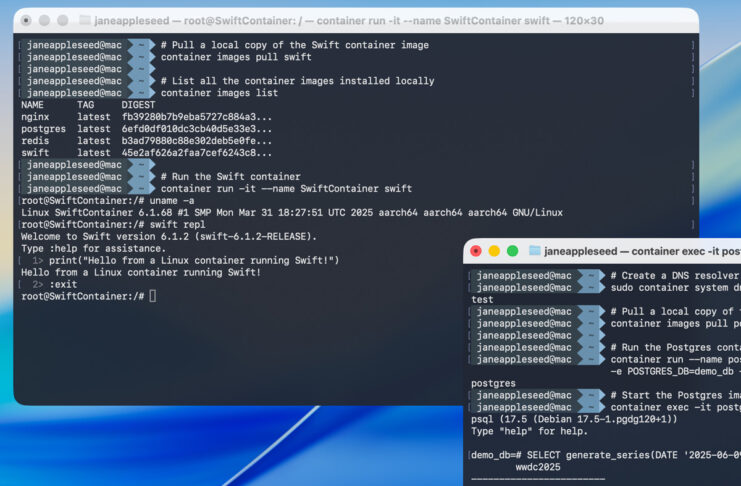Click the 'container run -it --name SwiftContainer swift' command
The width and height of the screenshot is (741, 486).
click(286, 189)
